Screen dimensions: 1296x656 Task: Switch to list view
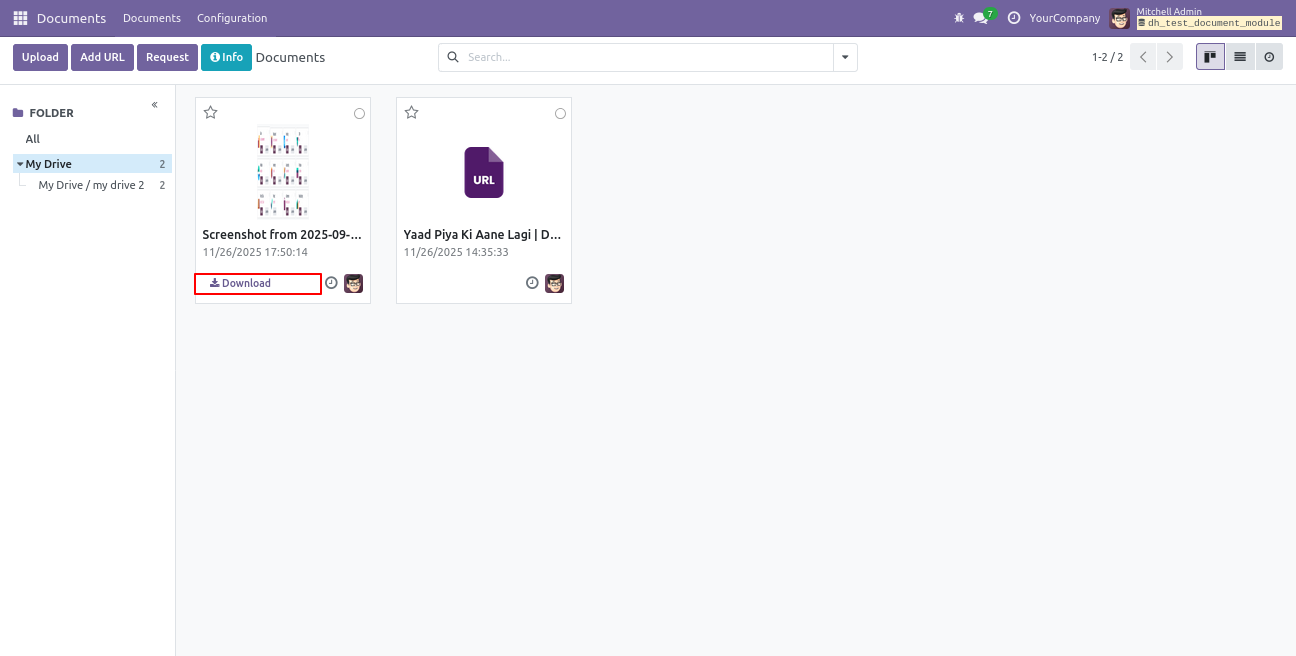click(x=1240, y=57)
